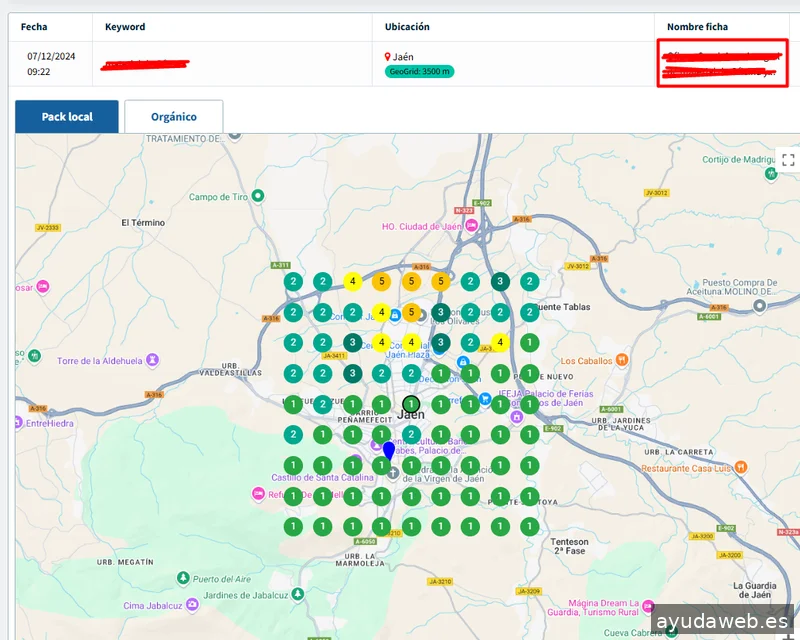This screenshot has height=640, width=800.
Task: Toggle the map fullscreen control
Action: click(x=788, y=160)
